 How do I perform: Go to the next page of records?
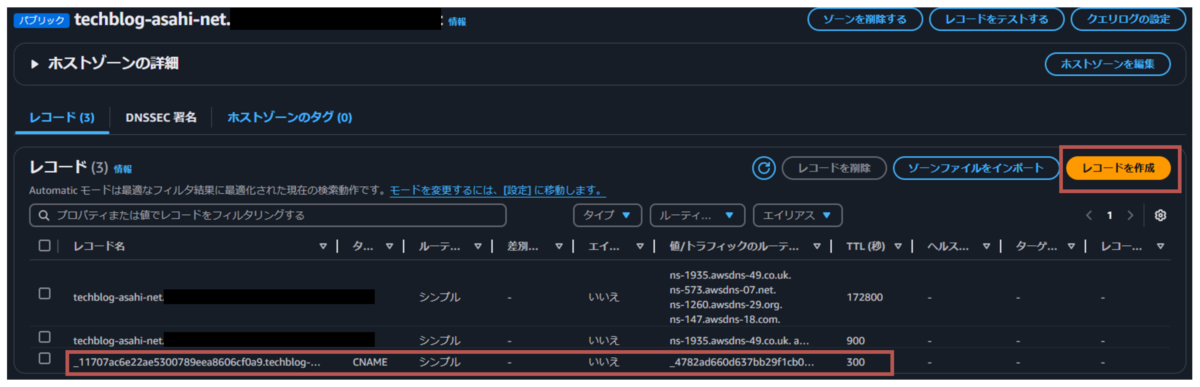pos(1130,215)
